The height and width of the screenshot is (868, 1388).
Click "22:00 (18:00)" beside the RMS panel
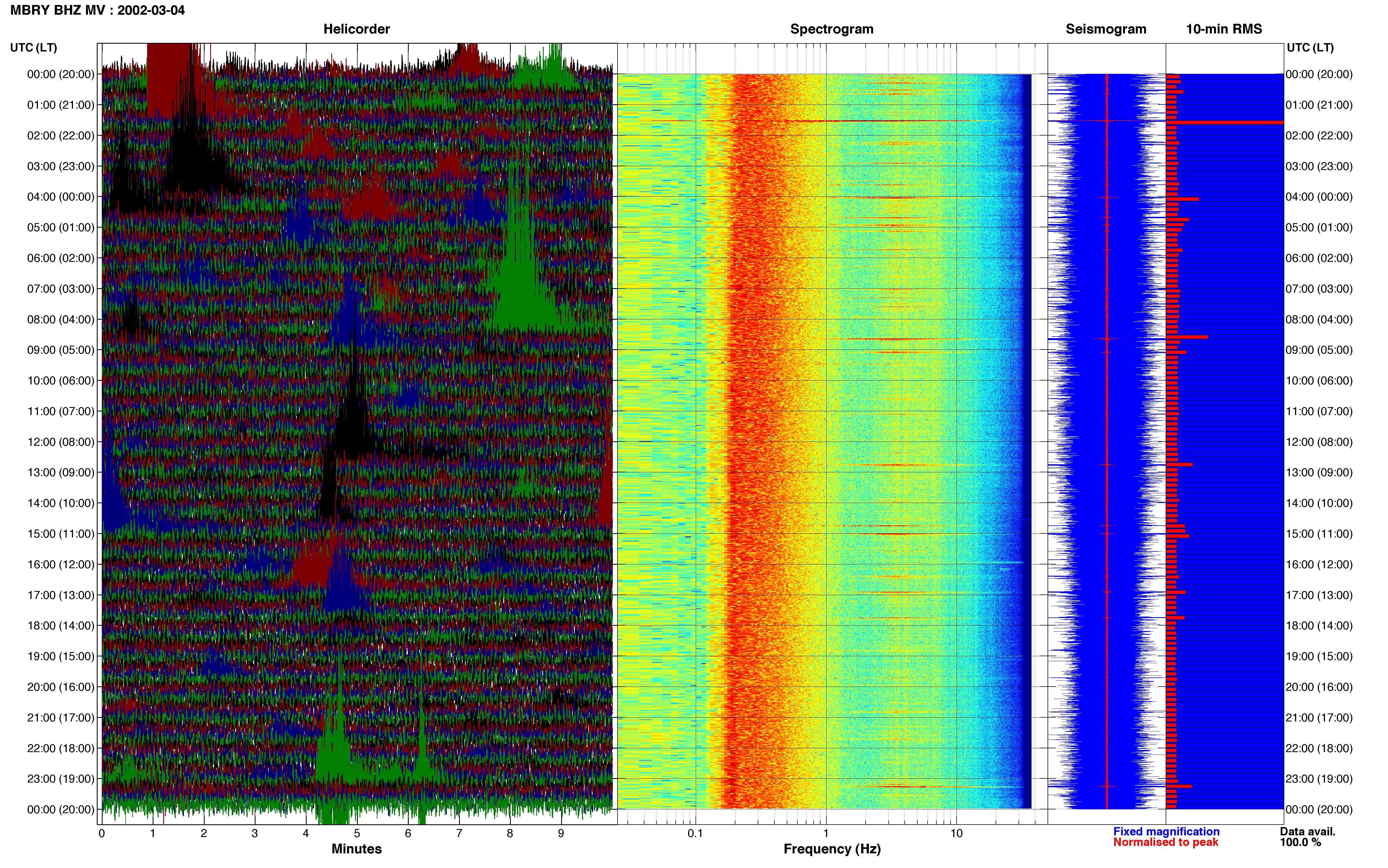click(1319, 749)
